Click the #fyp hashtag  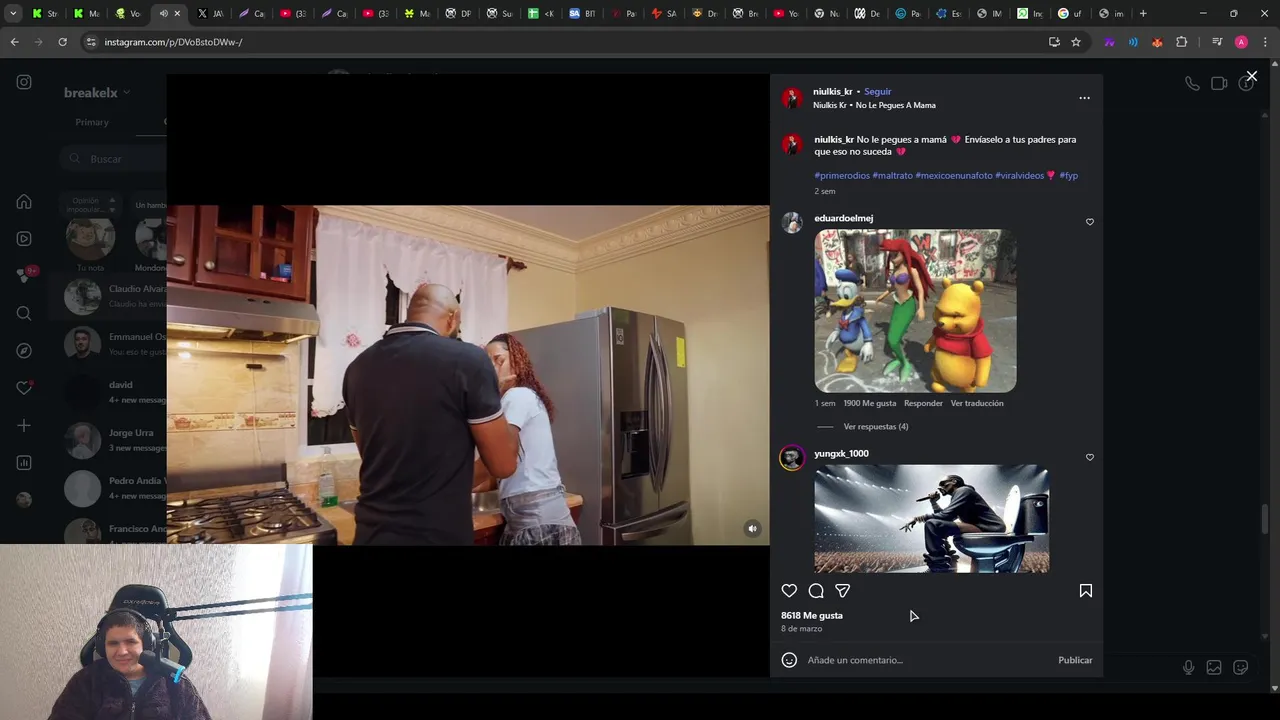point(1068,176)
